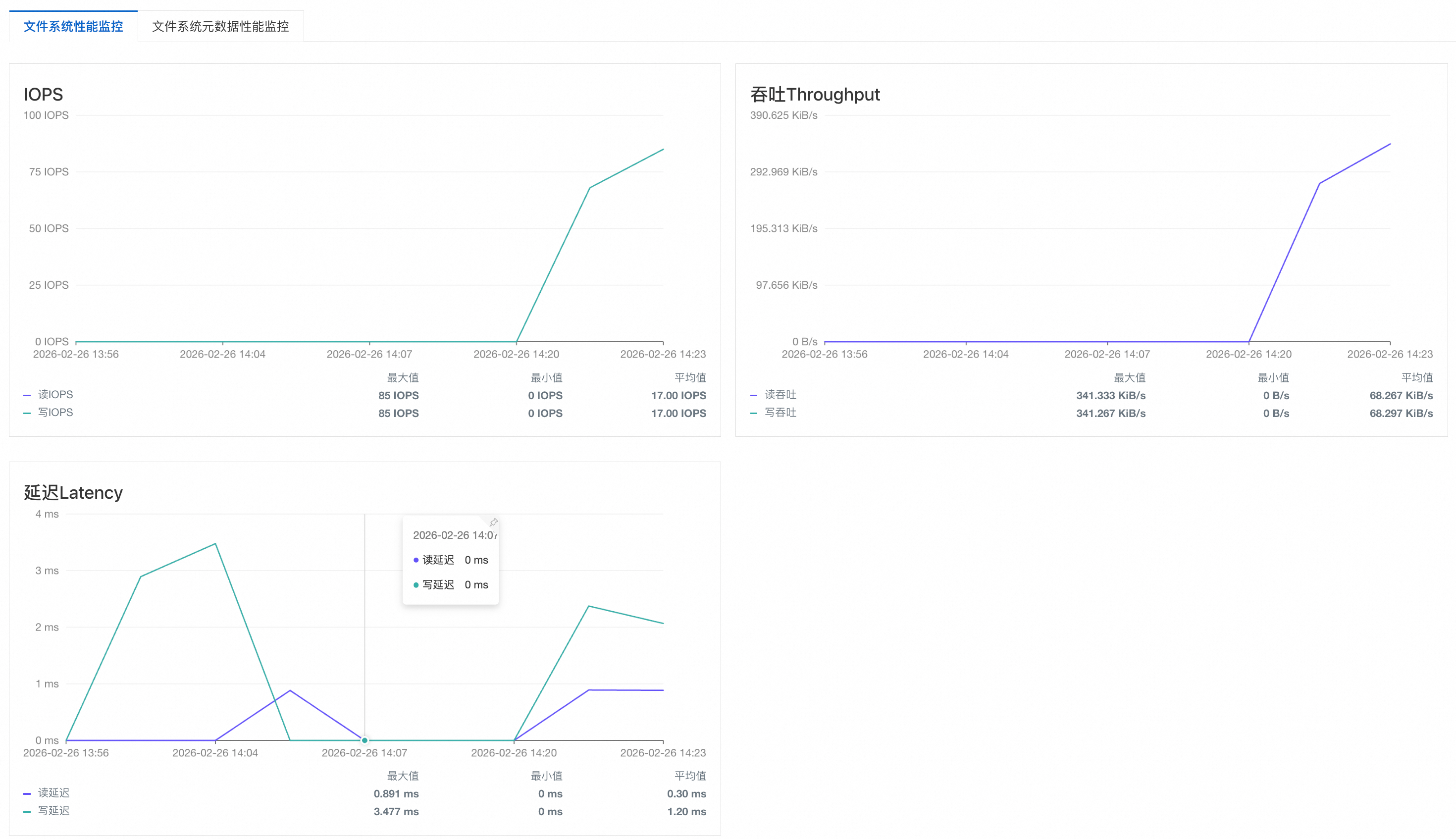Image resolution: width=1456 pixels, height=839 pixels.
Task: Select 文件系统性能监控 tab
Action: pos(73,27)
